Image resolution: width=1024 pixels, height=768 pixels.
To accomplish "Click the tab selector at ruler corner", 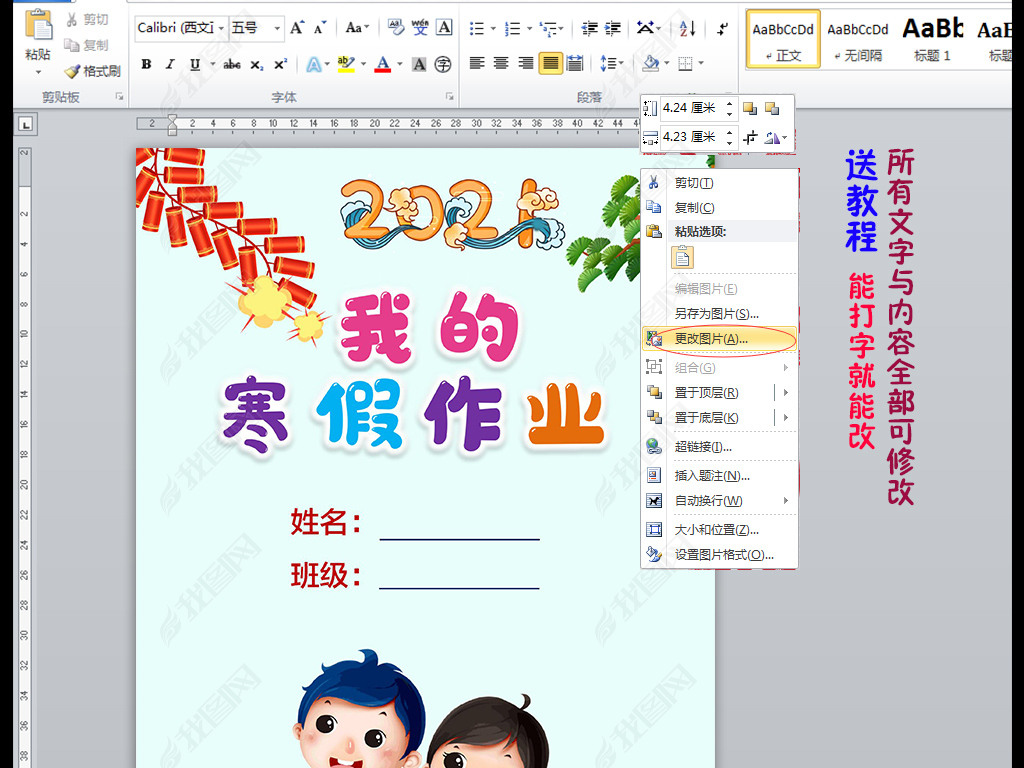I will point(25,124).
